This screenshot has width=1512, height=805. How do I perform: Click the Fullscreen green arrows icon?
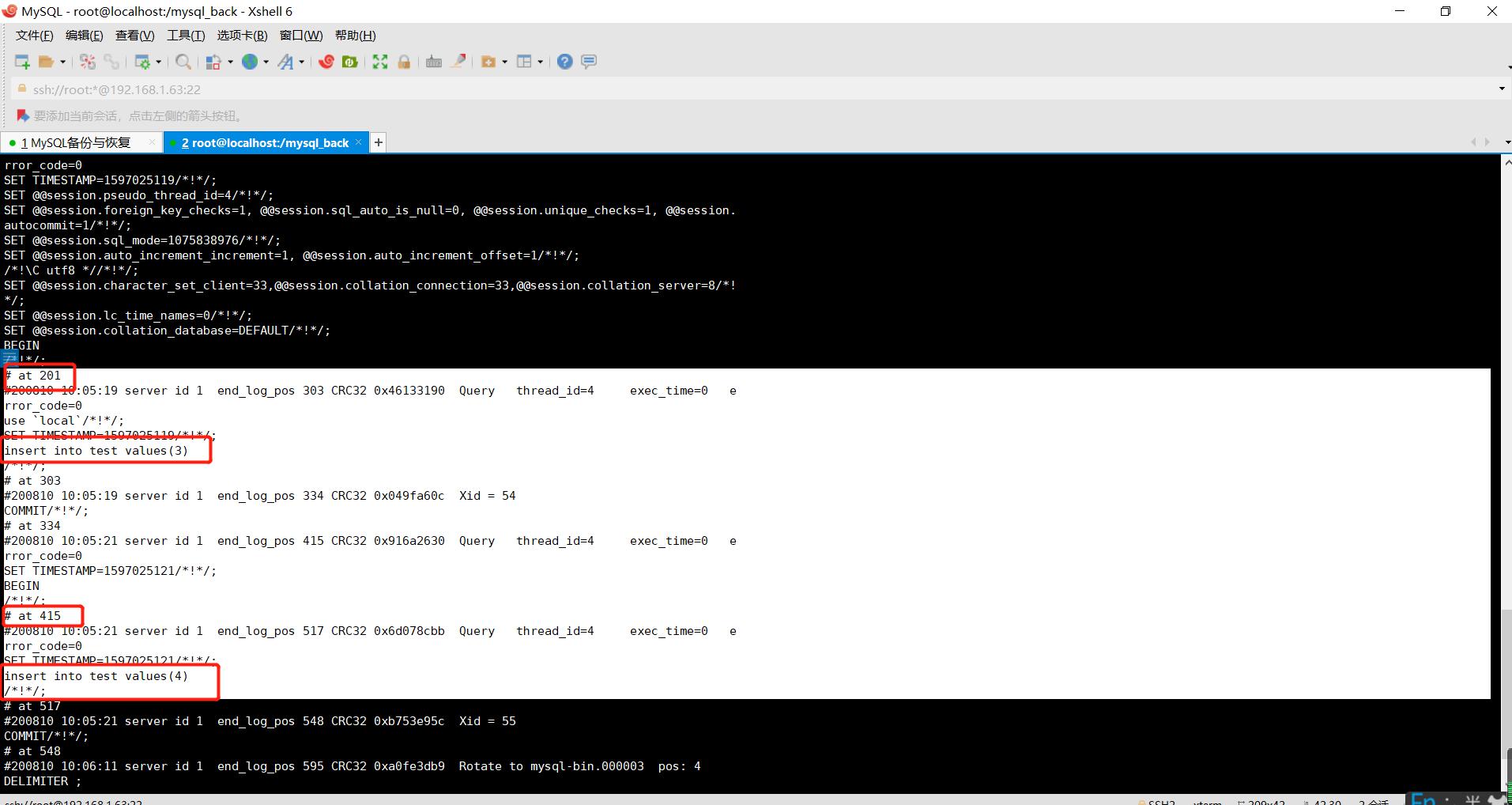click(380, 62)
